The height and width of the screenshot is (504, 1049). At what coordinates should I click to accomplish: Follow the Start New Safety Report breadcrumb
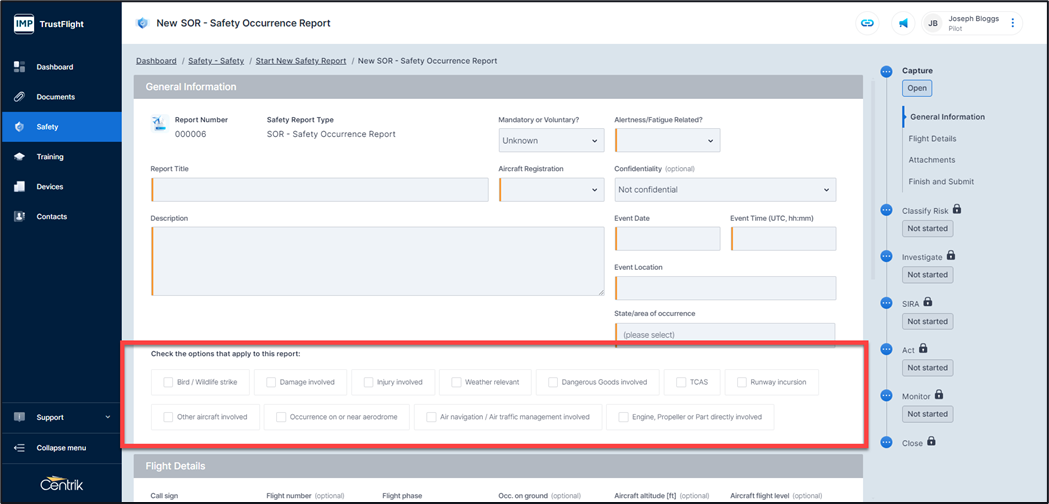301,61
